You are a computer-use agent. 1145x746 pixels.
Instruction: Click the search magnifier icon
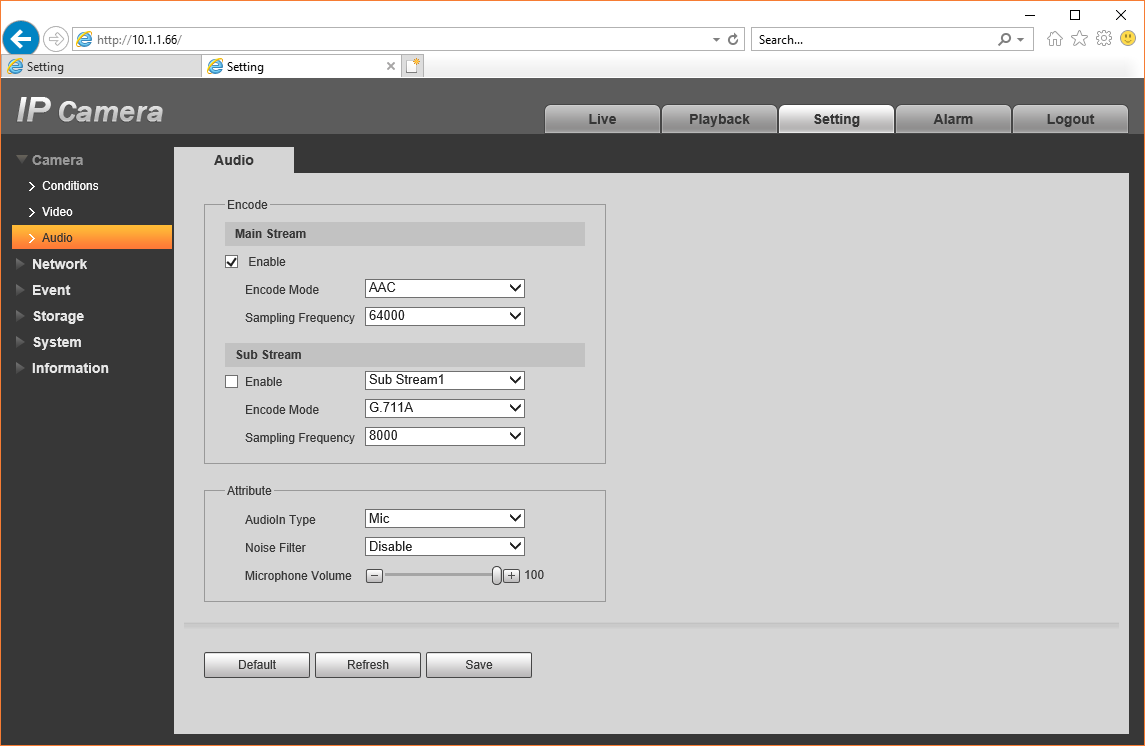(x=1005, y=39)
